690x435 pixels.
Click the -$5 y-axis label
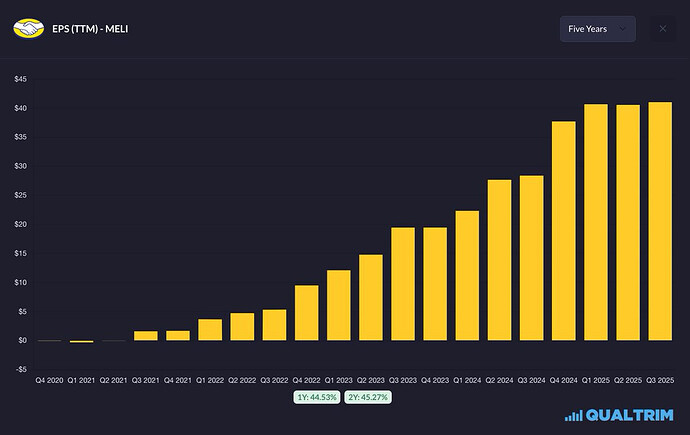click(x=22, y=369)
